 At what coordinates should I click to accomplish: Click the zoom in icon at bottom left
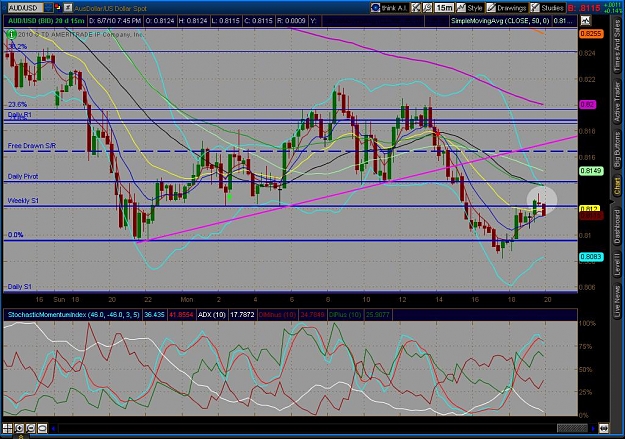pyautogui.click(x=19, y=429)
